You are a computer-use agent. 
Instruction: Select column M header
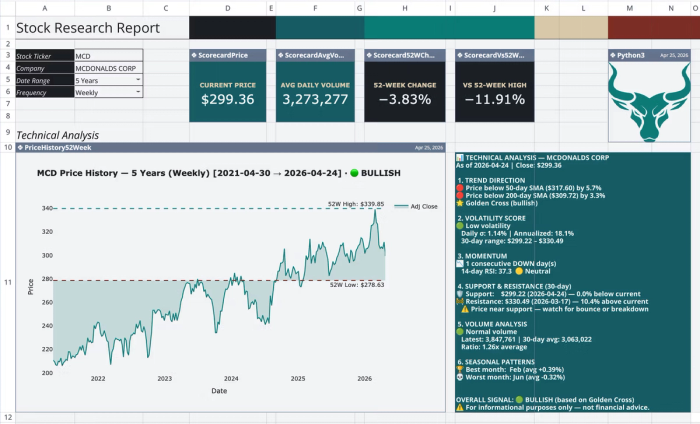[629, 8]
